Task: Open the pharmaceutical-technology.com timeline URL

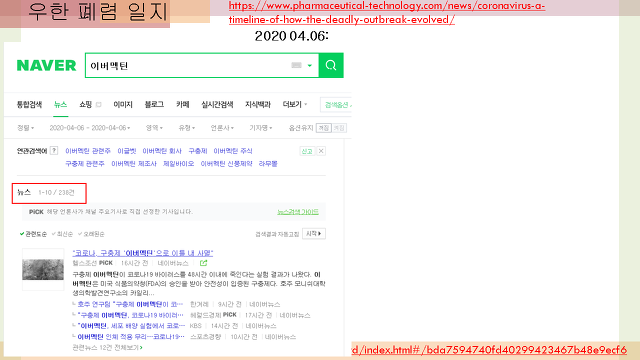Action: coord(387,13)
